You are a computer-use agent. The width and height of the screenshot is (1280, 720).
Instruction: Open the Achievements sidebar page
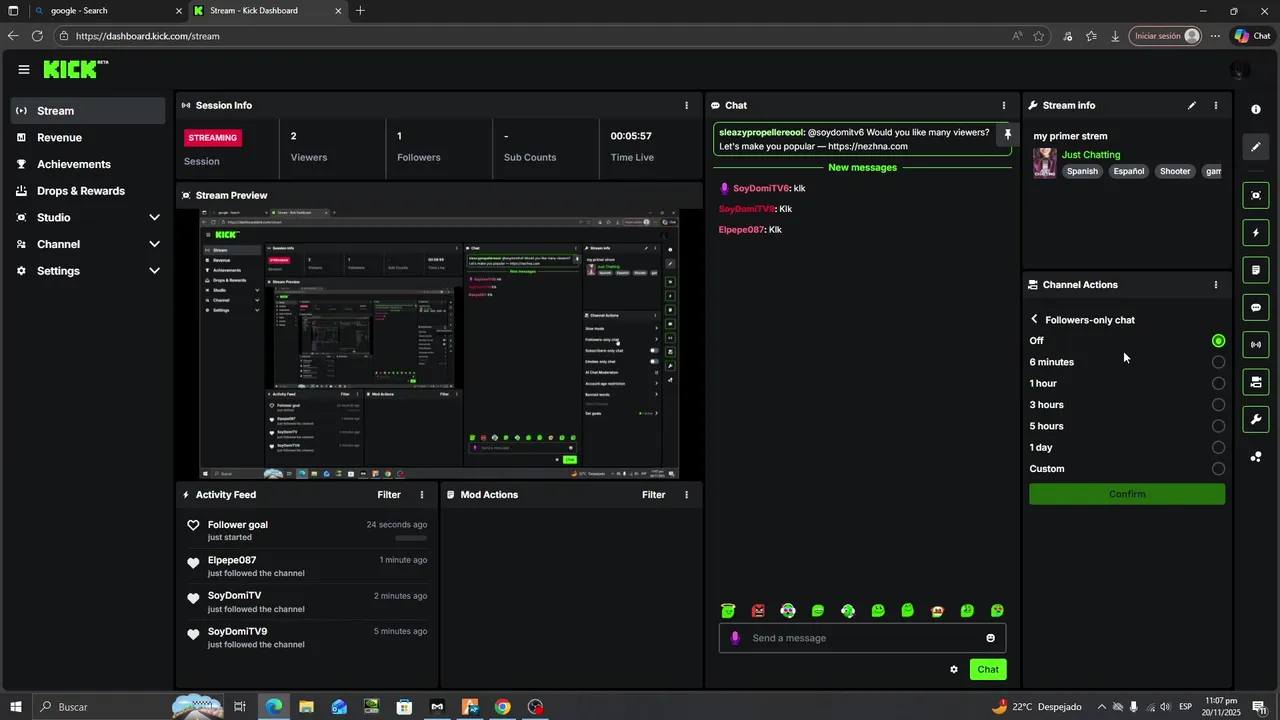pos(88,164)
